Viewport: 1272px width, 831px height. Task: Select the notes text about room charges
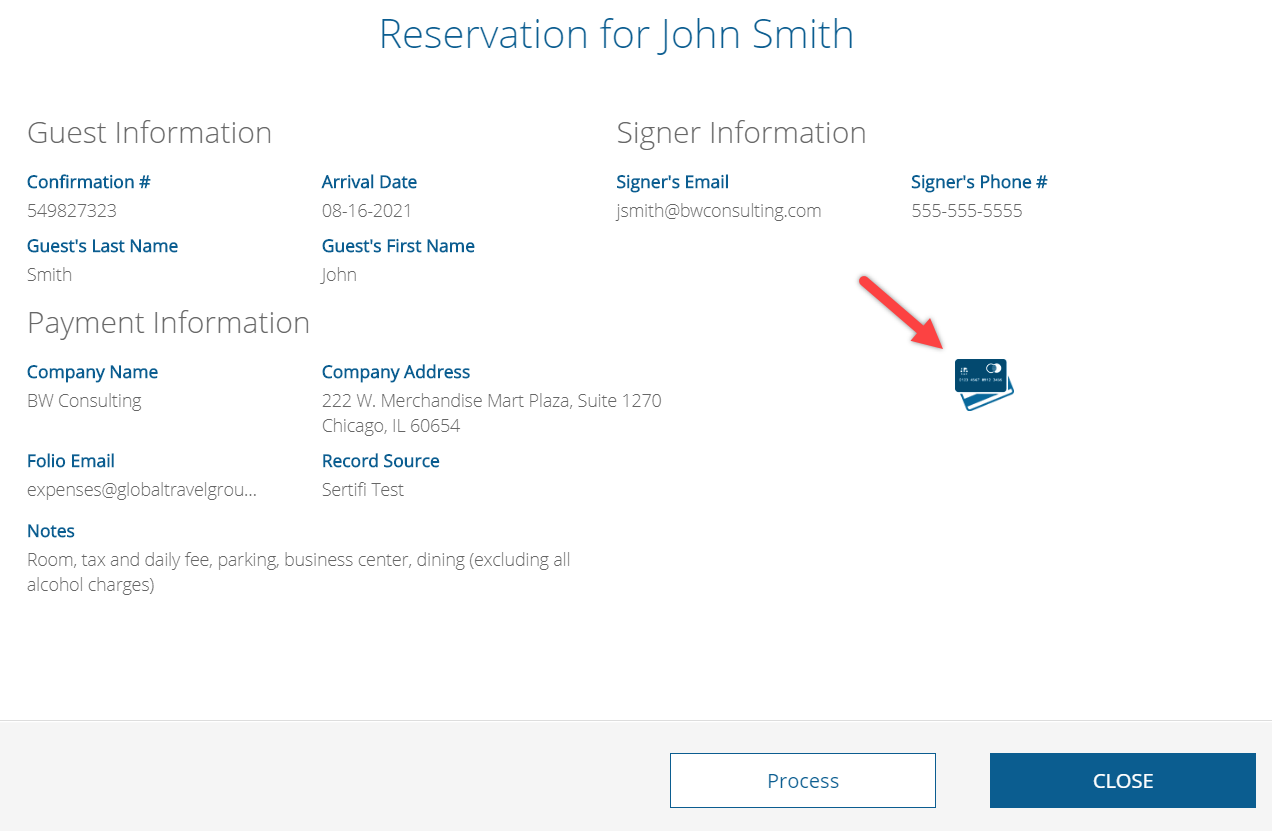(x=299, y=572)
